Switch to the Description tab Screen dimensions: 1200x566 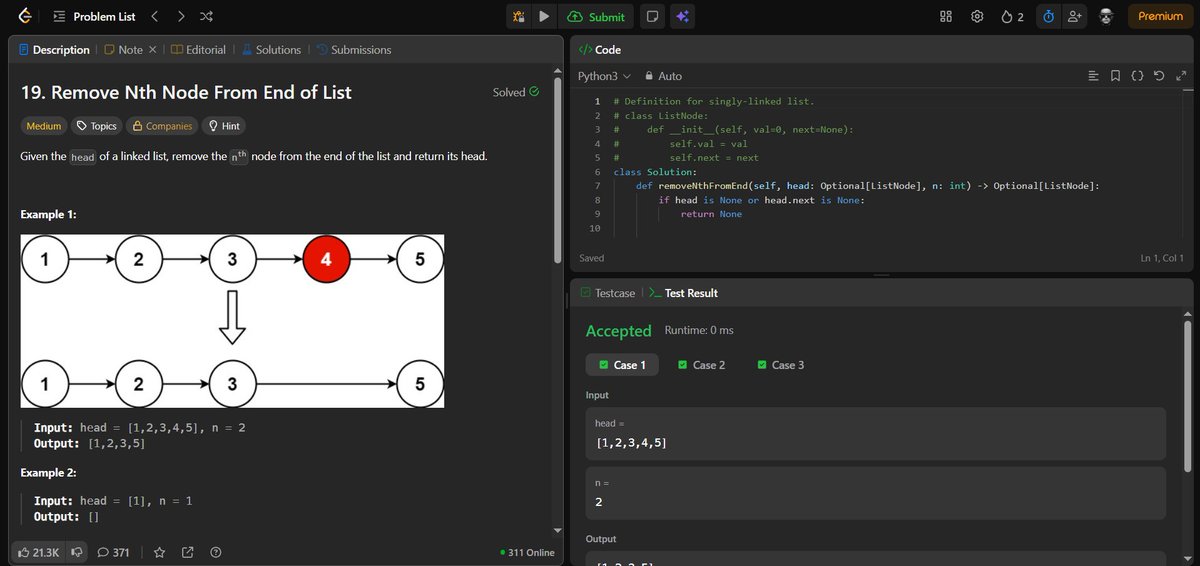coord(53,50)
